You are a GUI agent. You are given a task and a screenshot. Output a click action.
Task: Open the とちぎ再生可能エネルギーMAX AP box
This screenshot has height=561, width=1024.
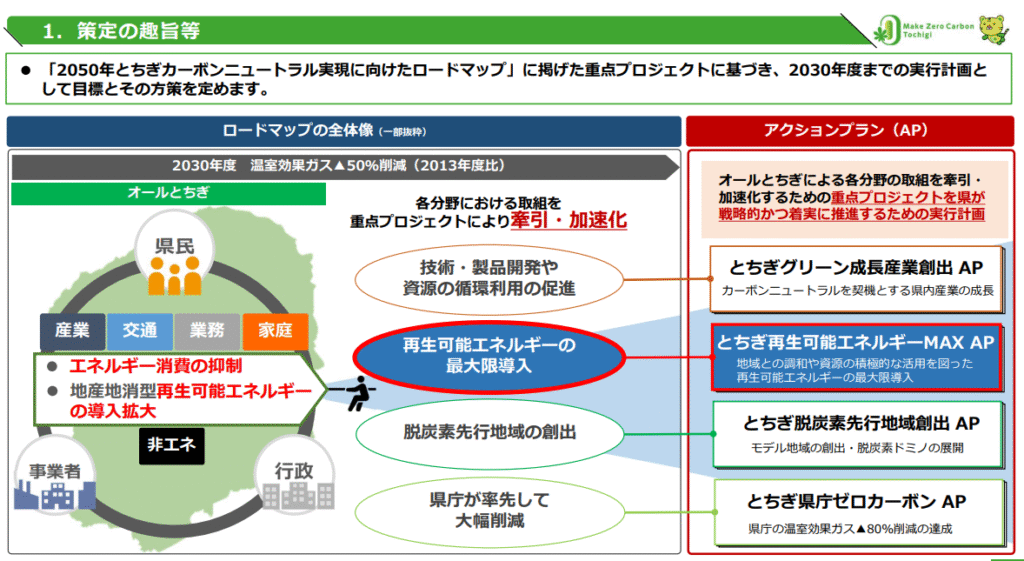[856, 357]
